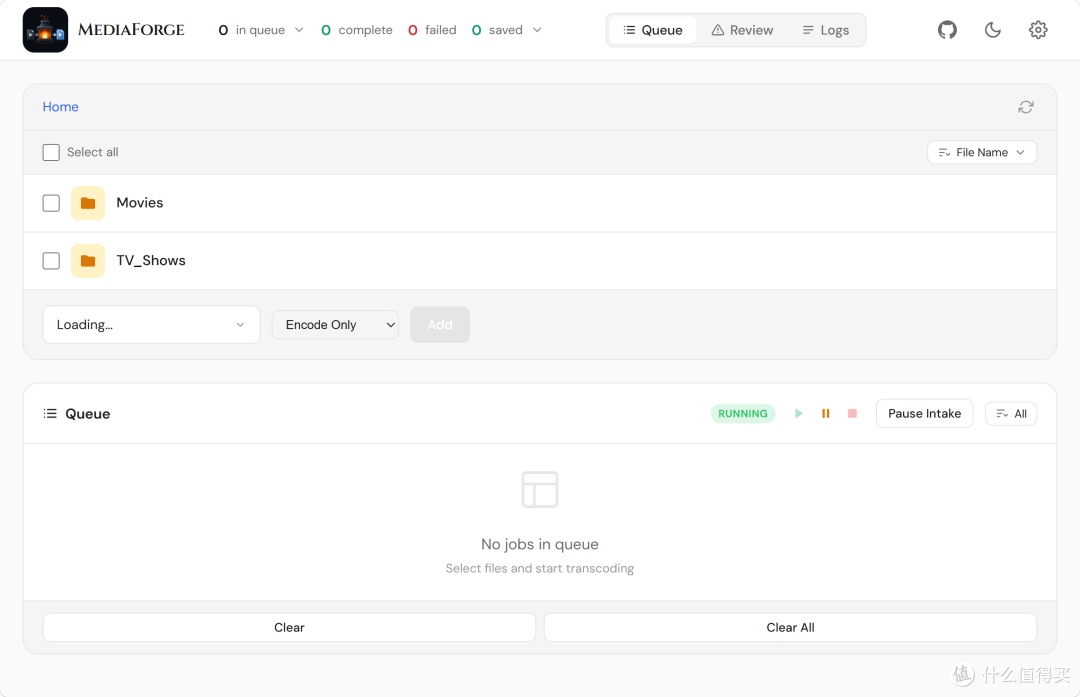Screen dimensions: 1080x697
Task: Open the TV_Shows folder icon
Action: (x=87, y=261)
